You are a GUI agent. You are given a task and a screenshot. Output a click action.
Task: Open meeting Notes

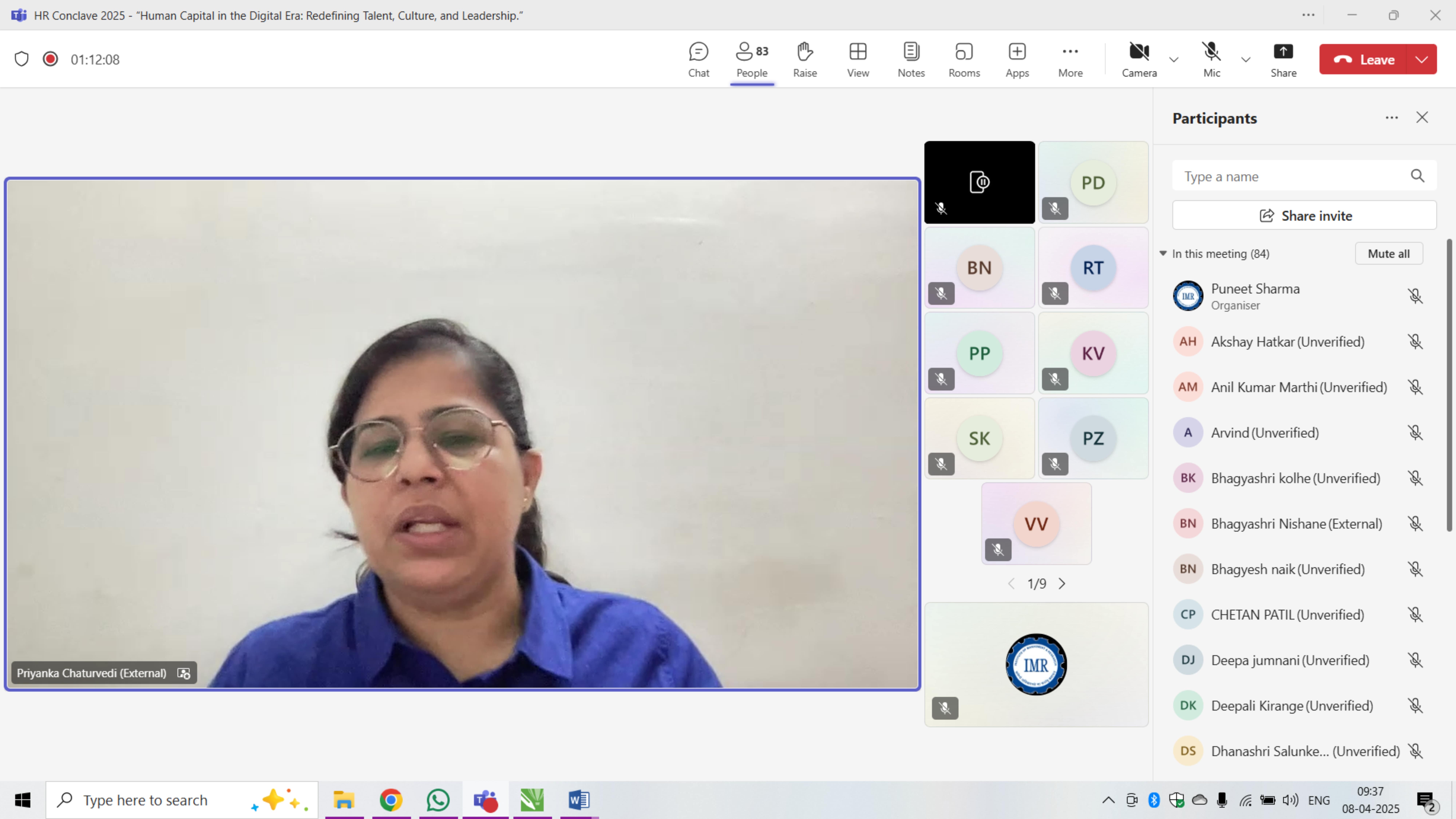coord(911,59)
